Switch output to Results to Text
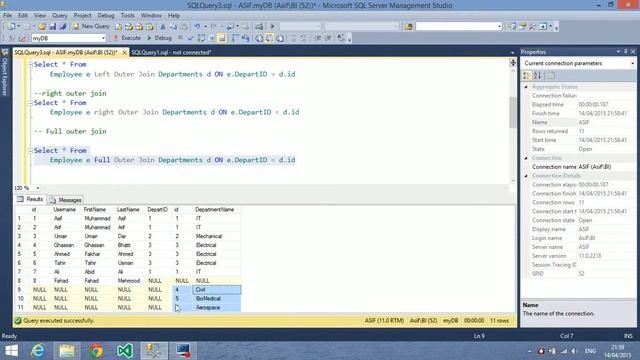Screen dimensions: 640x360 (x=259, y=38)
